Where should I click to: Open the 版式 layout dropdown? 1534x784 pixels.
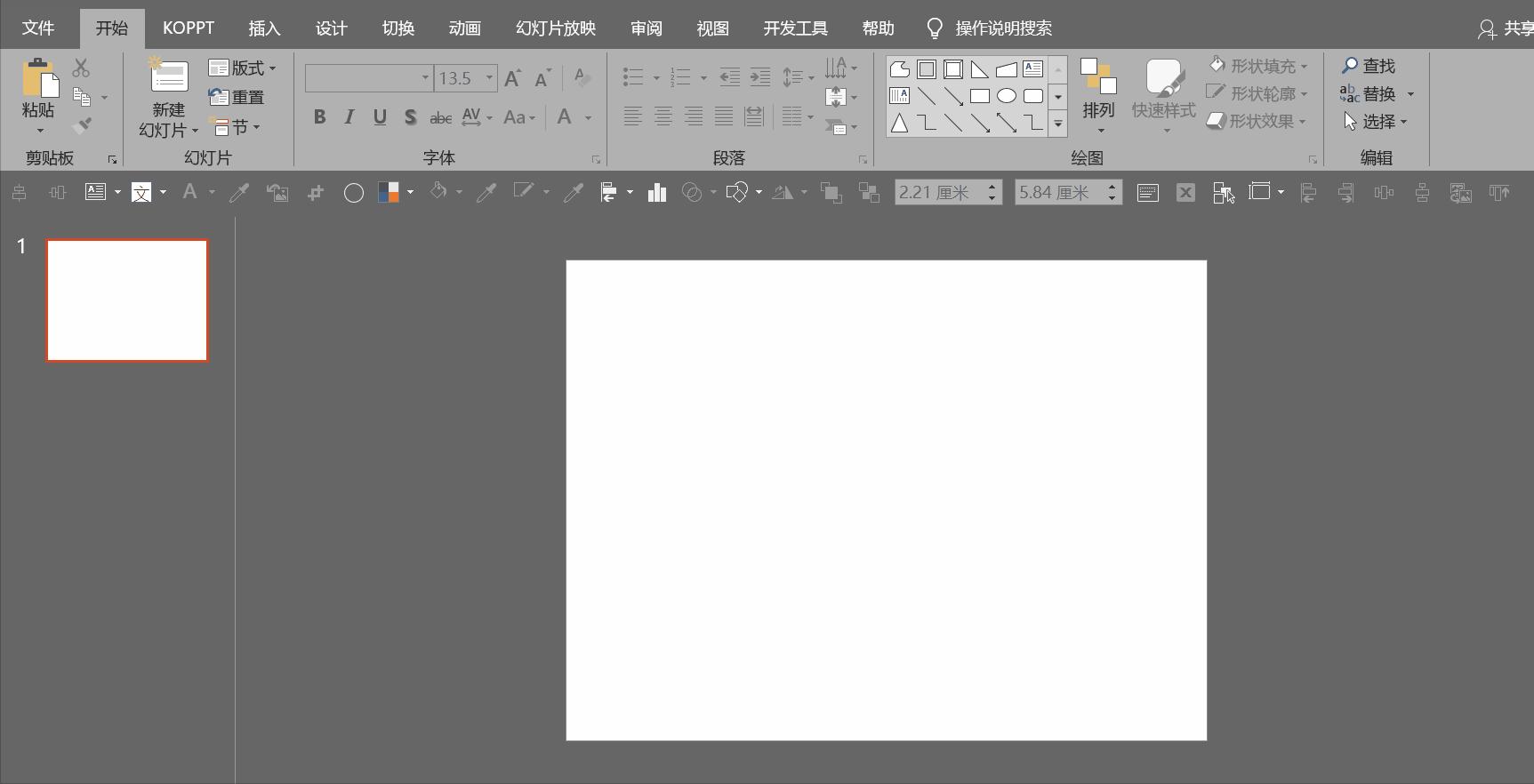[x=243, y=68]
